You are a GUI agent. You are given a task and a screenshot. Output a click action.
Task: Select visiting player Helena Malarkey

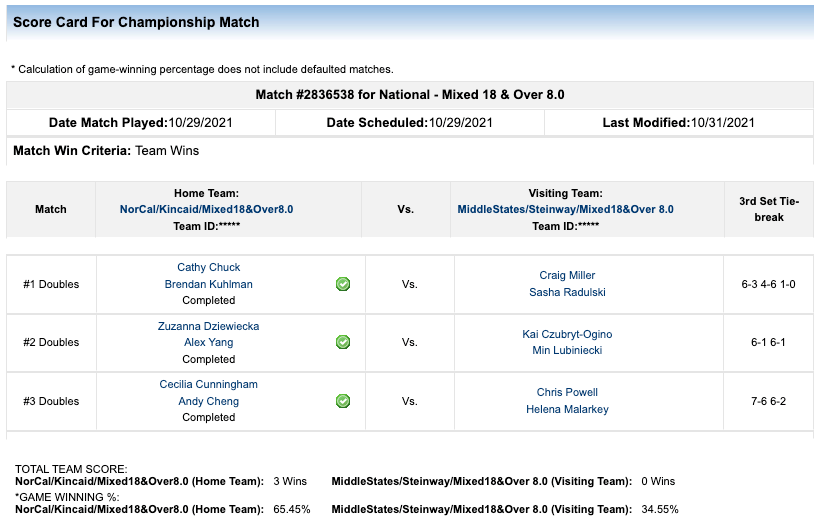[x=567, y=409]
